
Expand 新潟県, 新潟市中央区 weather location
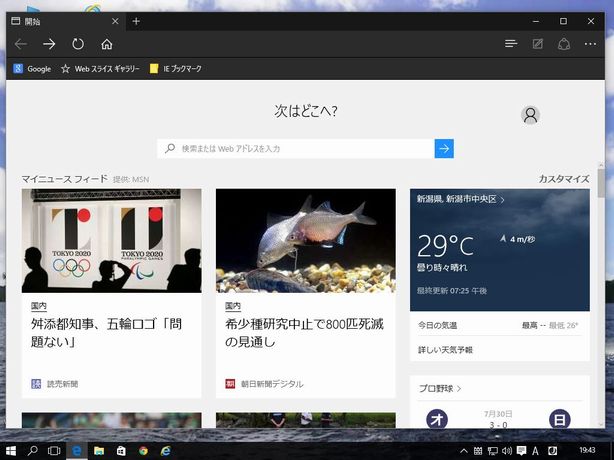(460, 199)
